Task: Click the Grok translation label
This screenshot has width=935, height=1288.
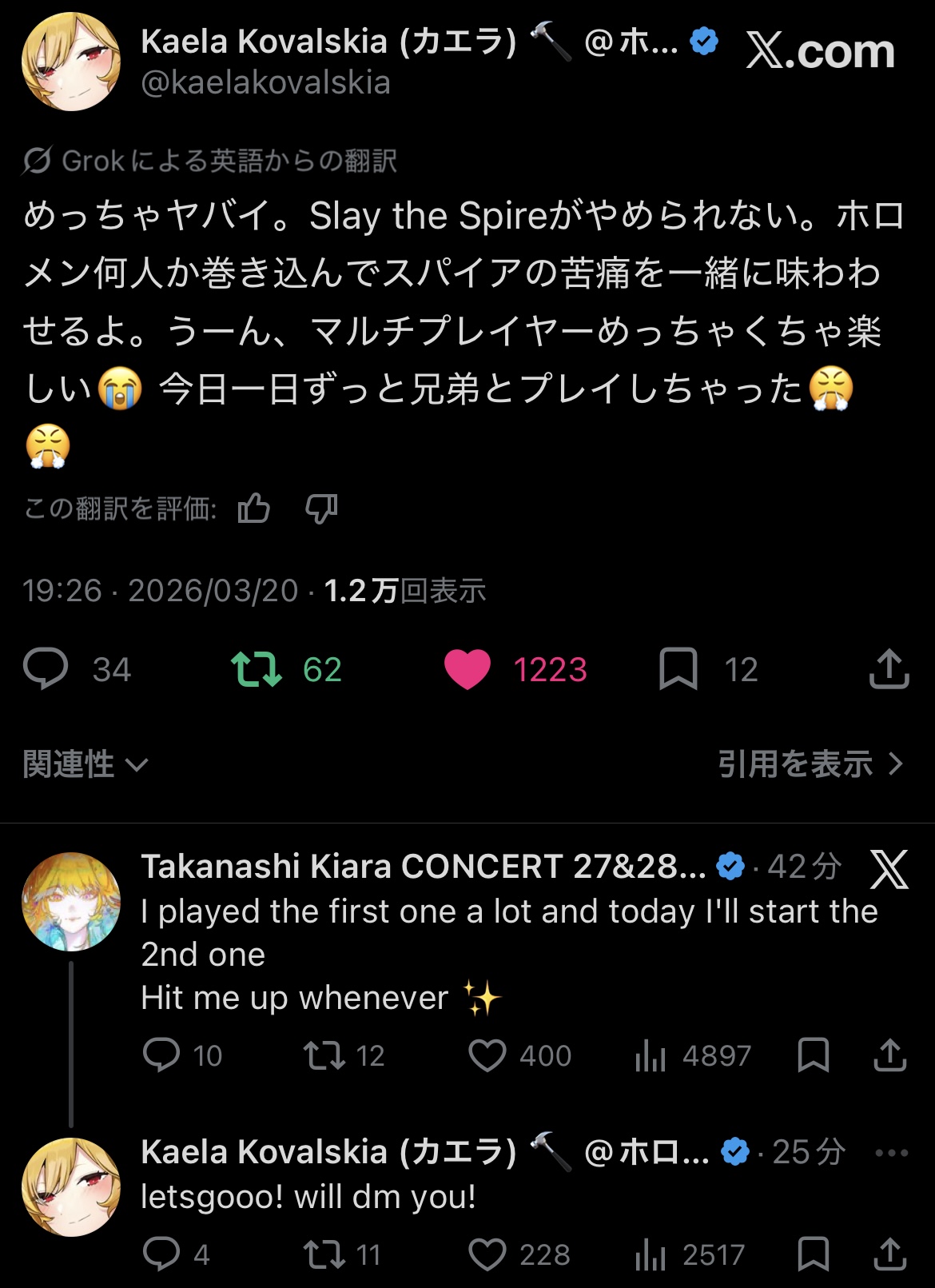Action: click(x=209, y=161)
